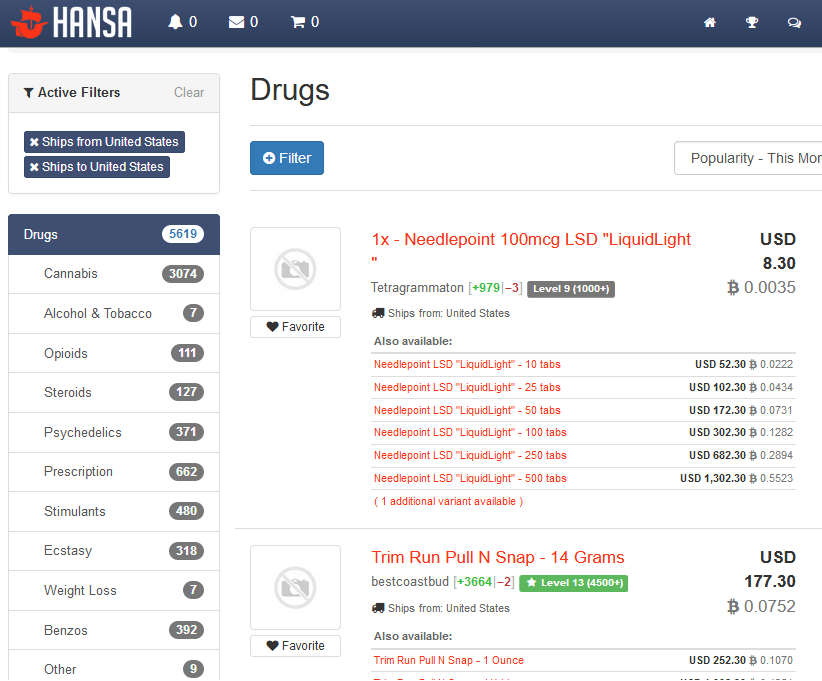Open the Cannabis category
The image size is (822, 681).
tap(114, 274)
